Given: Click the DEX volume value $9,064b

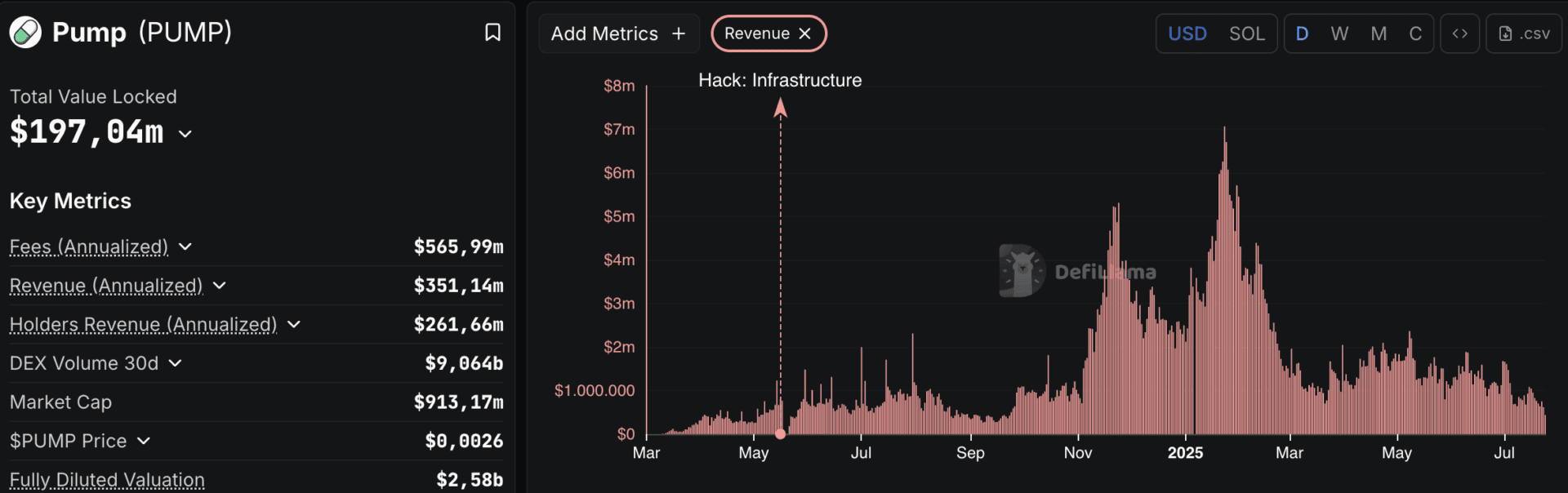Looking at the screenshot, I should [x=464, y=363].
